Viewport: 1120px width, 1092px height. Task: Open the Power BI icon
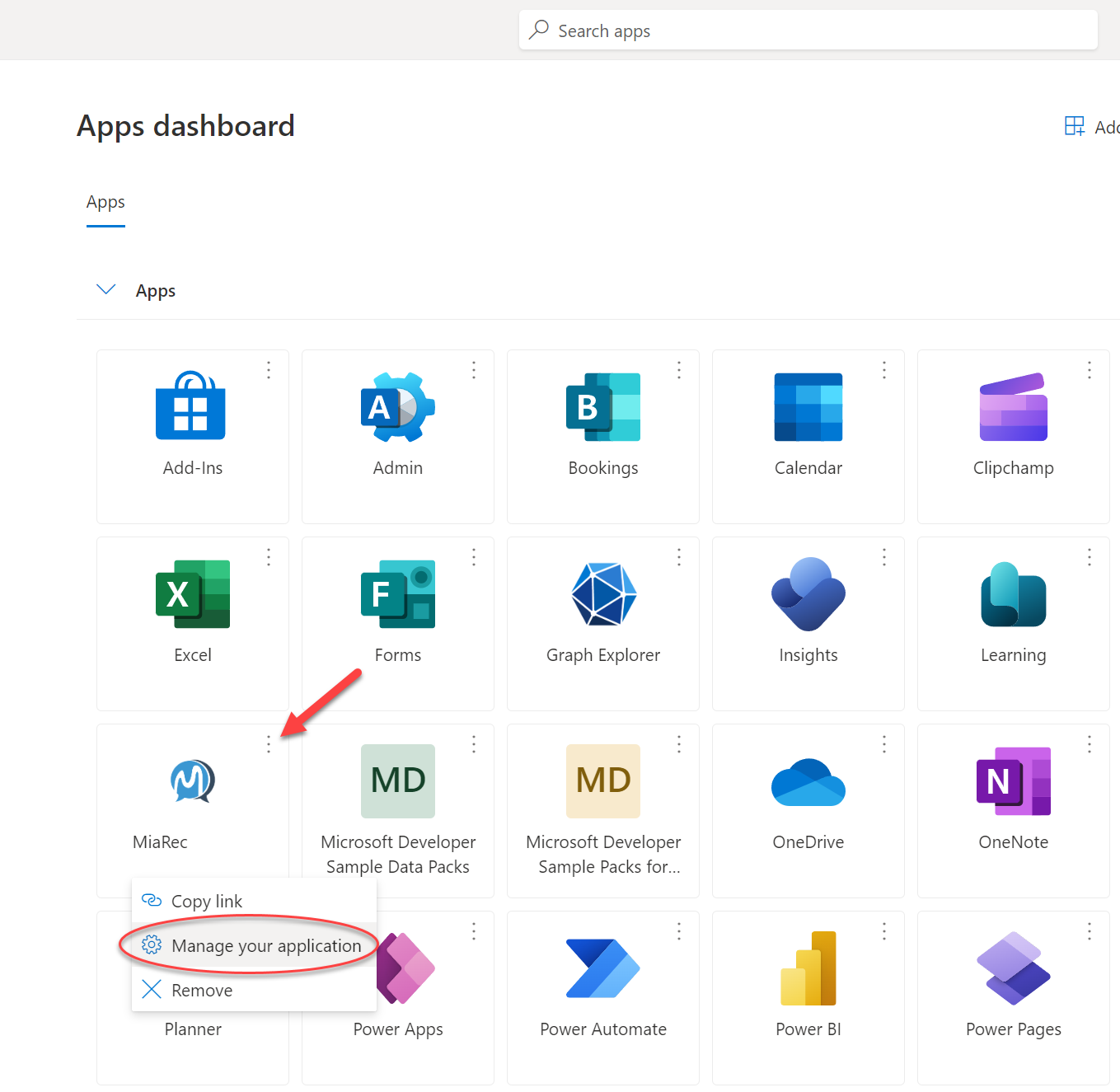pos(808,968)
